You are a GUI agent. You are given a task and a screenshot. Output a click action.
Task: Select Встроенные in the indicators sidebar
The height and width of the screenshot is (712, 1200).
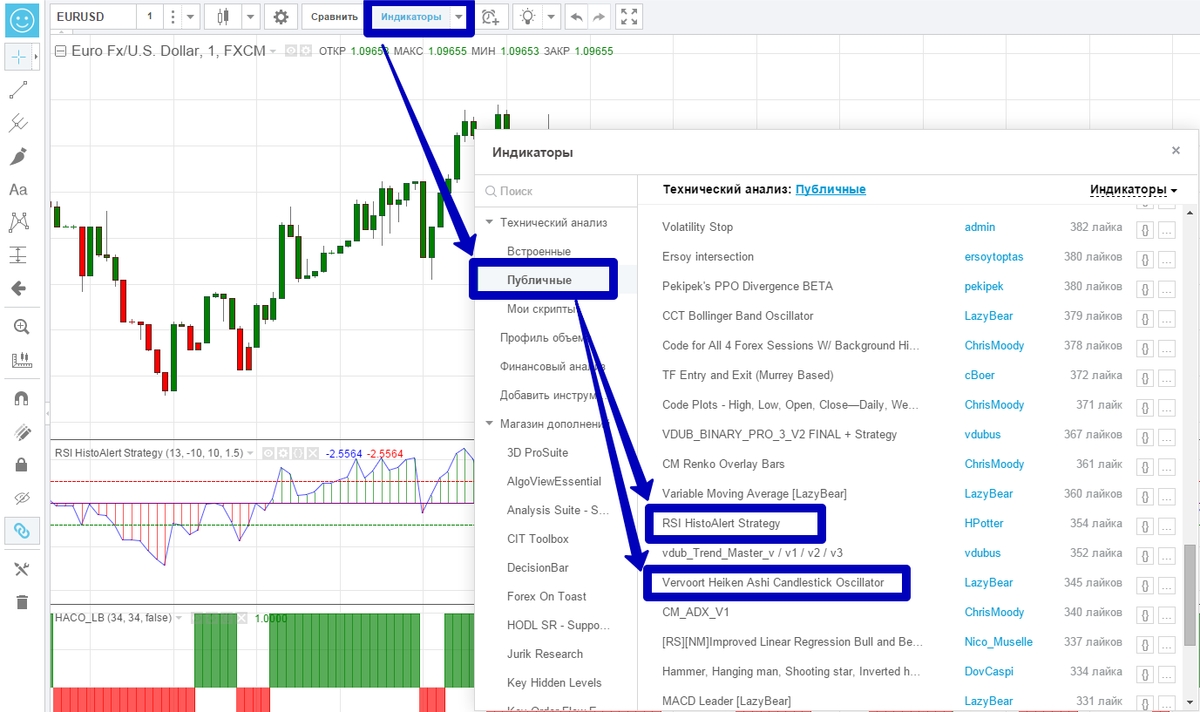(x=539, y=252)
